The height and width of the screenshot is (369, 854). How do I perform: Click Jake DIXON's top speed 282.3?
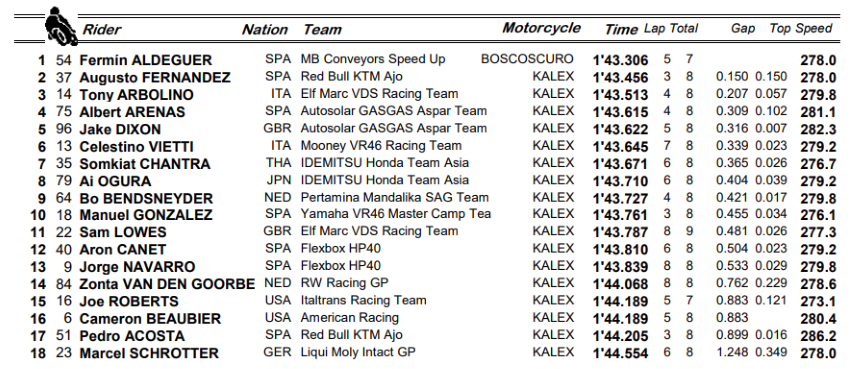[x=818, y=130]
